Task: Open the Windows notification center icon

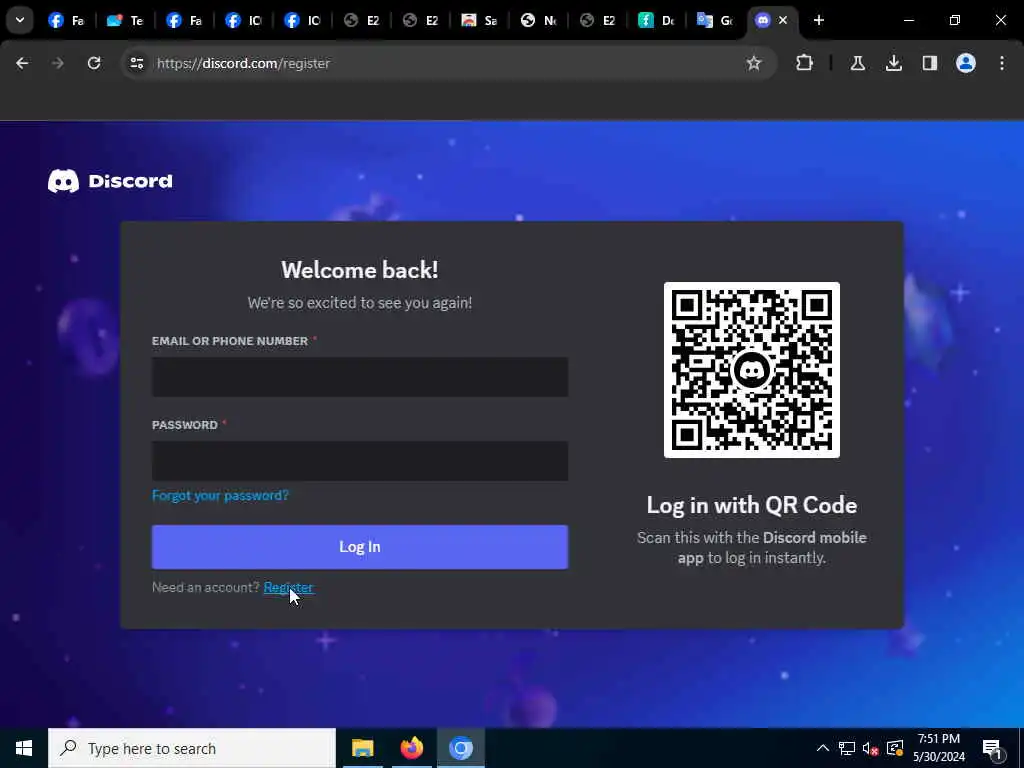Action: click(x=993, y=748)
